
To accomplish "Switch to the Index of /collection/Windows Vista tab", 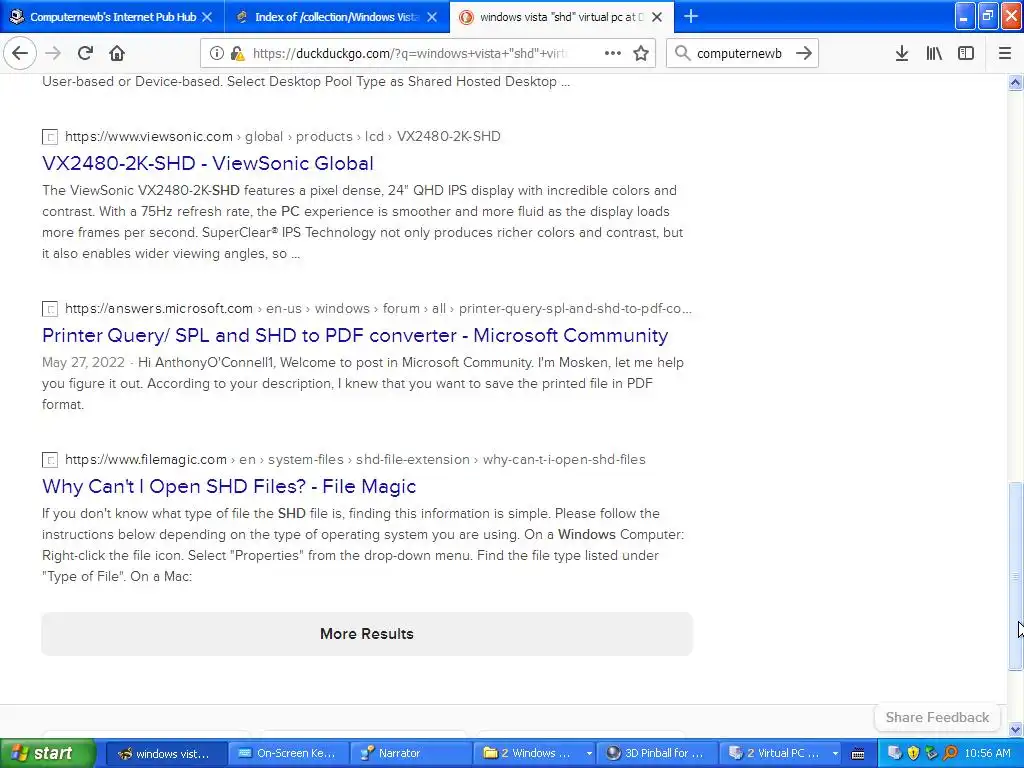I will click(336, 17).
